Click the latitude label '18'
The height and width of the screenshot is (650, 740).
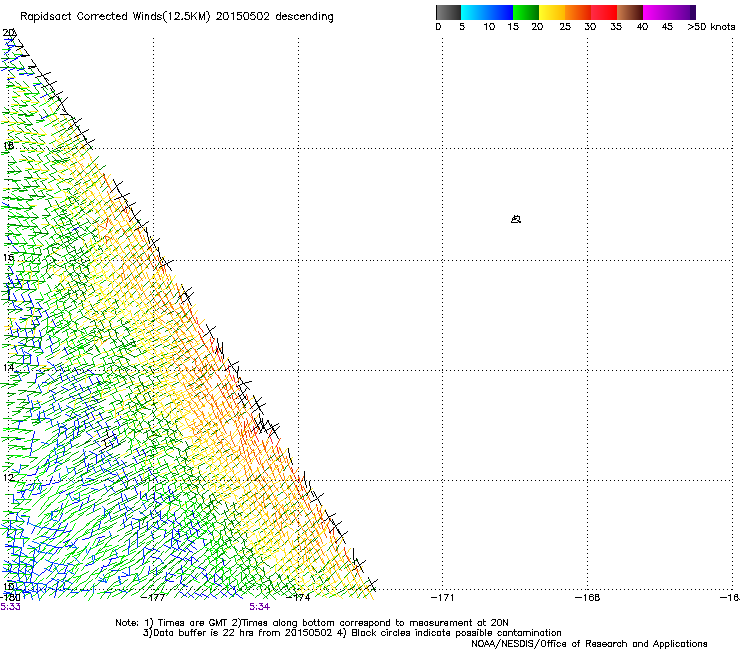click(x=8, y=146)
